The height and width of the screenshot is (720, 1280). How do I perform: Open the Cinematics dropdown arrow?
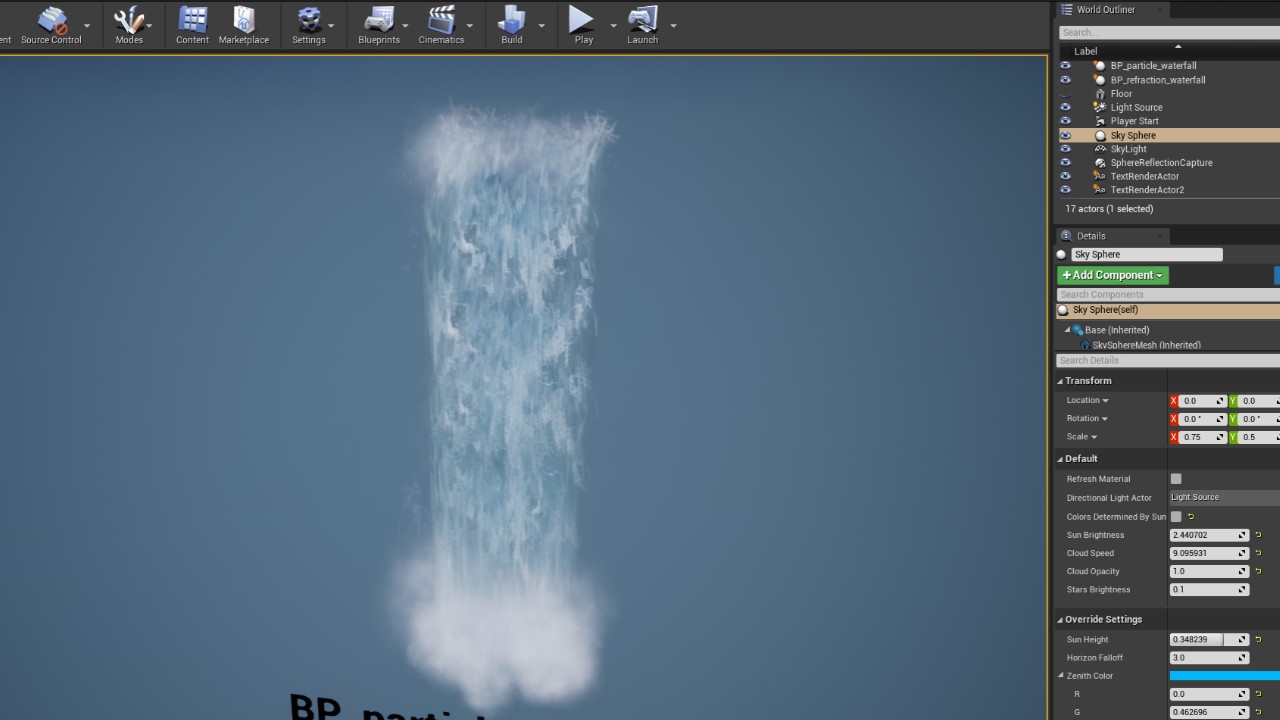point(470,26)
